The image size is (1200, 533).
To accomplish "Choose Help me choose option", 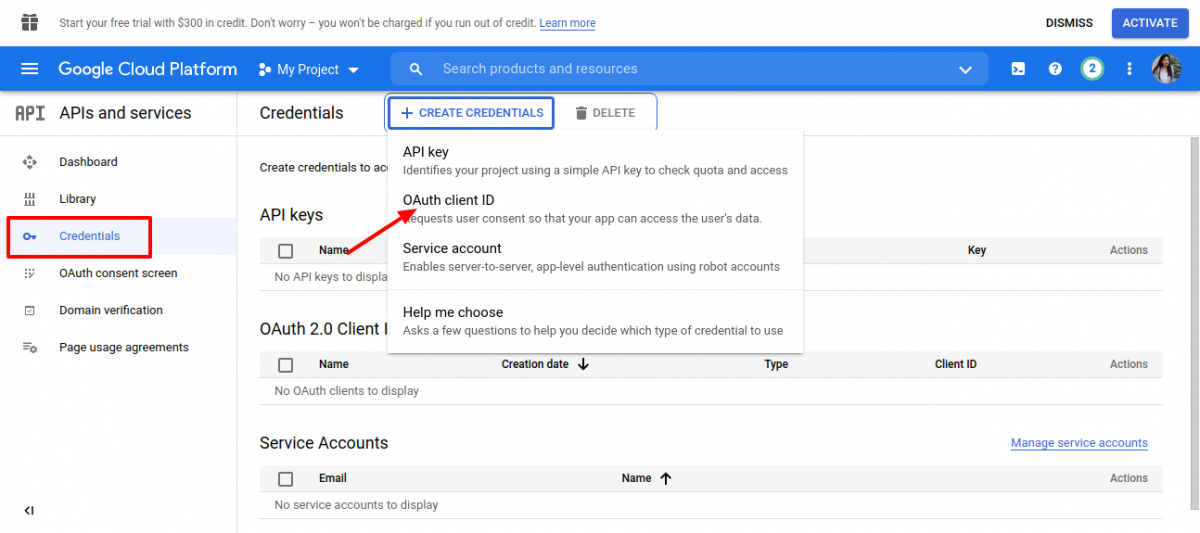I will 595,320.
